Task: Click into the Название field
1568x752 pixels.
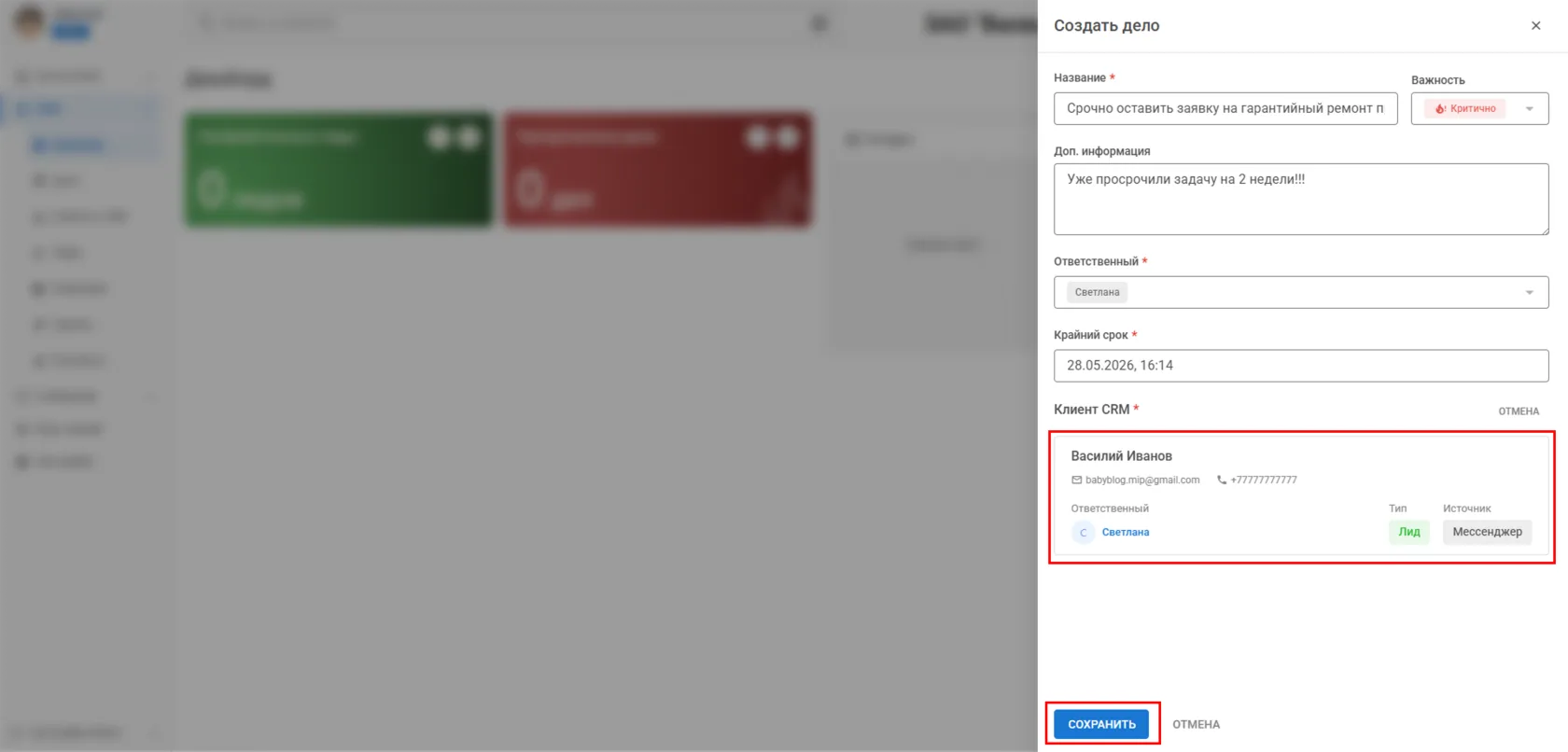Action: coord(1225,108)
